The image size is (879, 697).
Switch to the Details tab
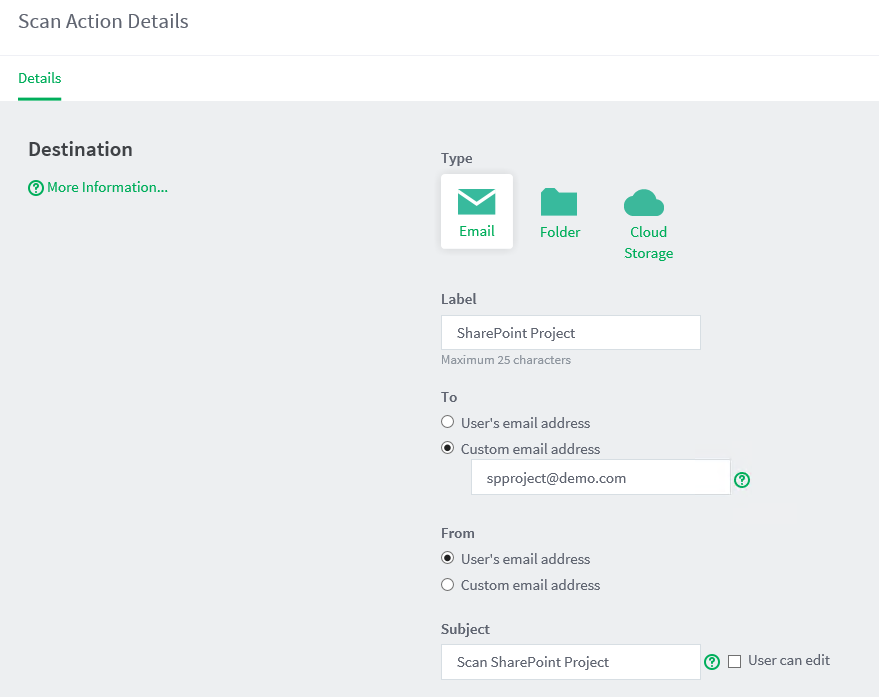[40, 78]
